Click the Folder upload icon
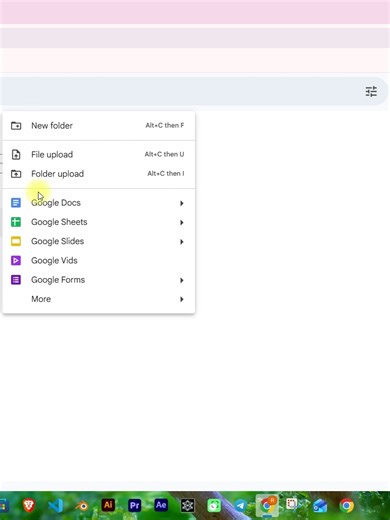Screen dimensions: 390x520 point(16,174)
